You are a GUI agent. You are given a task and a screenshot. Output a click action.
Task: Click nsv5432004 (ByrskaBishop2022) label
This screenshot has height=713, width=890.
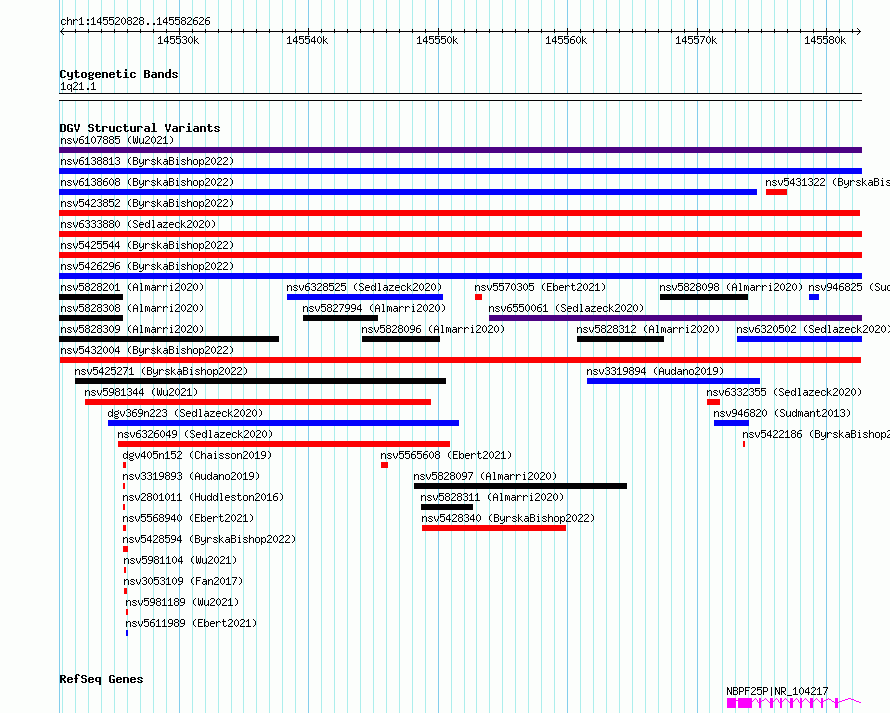(x=147, y=350)
